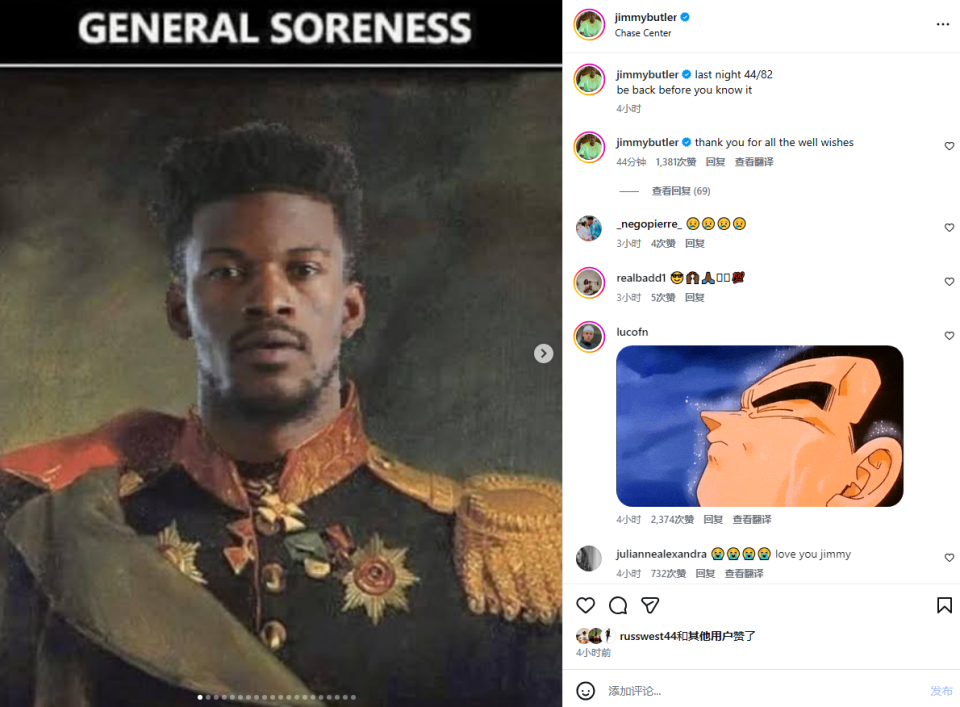Screen dimensions: 960x707
Task: Jump to first carousel dot indicator
Action: (200, 697)
